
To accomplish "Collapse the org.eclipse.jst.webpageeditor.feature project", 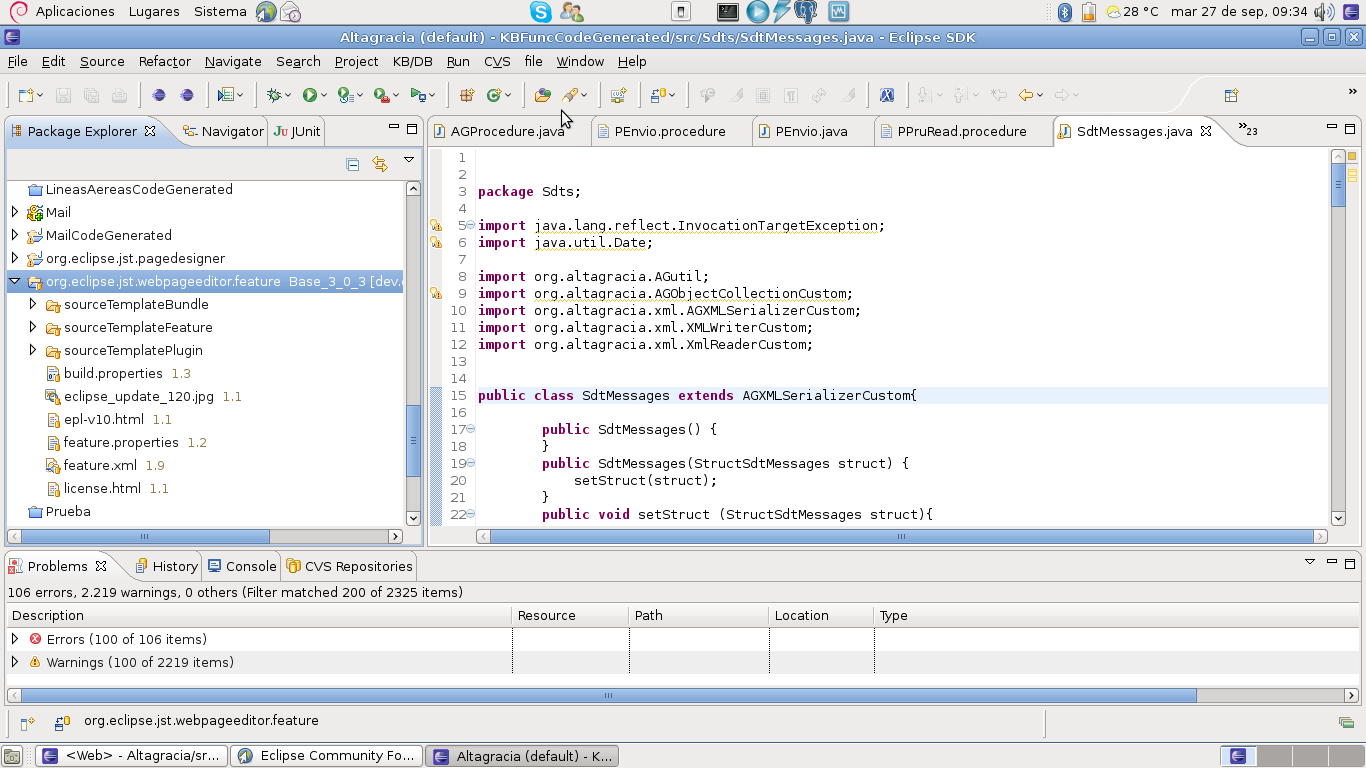I will click(15, 282).
